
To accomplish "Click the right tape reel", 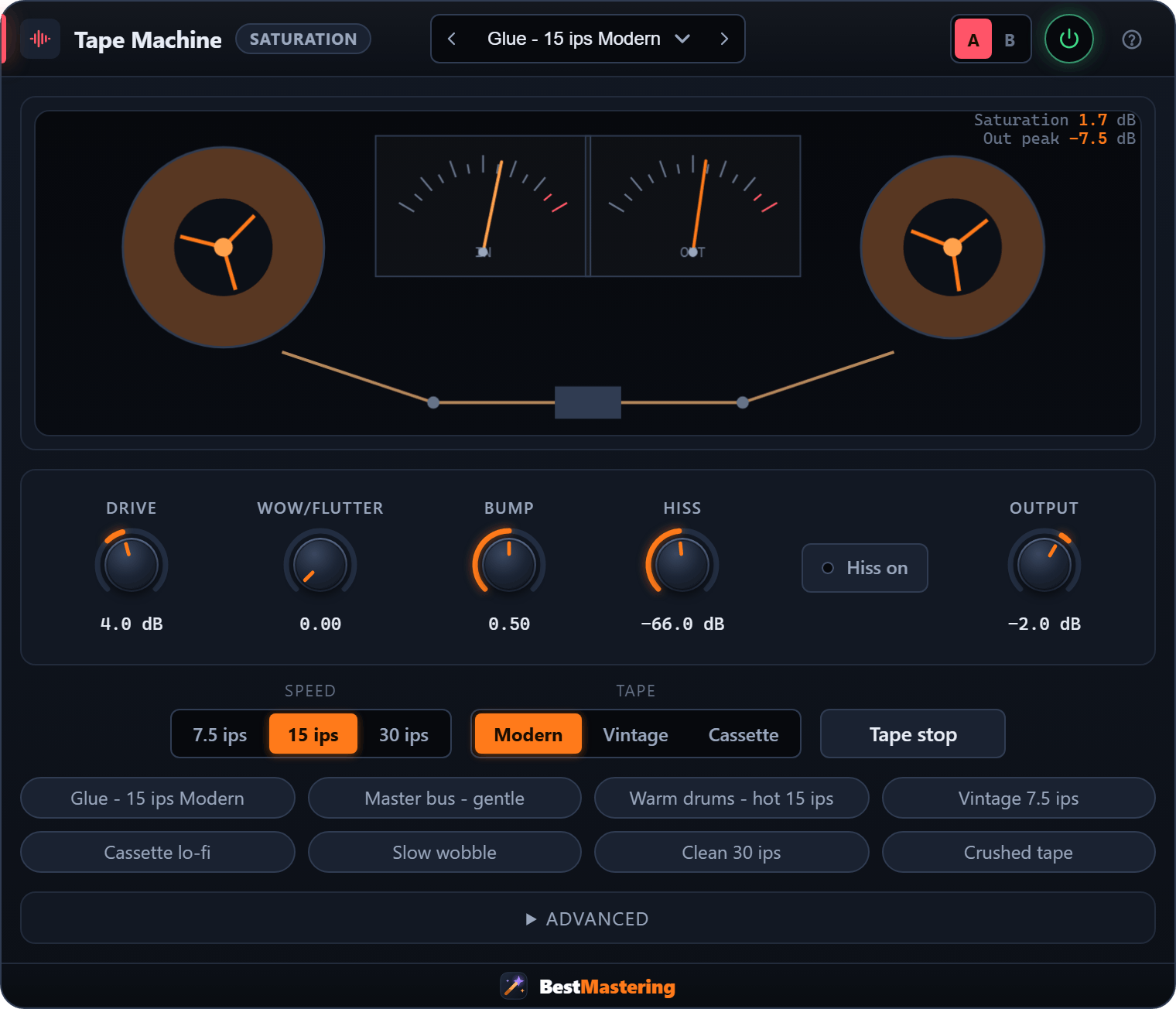I will [952, 248].
